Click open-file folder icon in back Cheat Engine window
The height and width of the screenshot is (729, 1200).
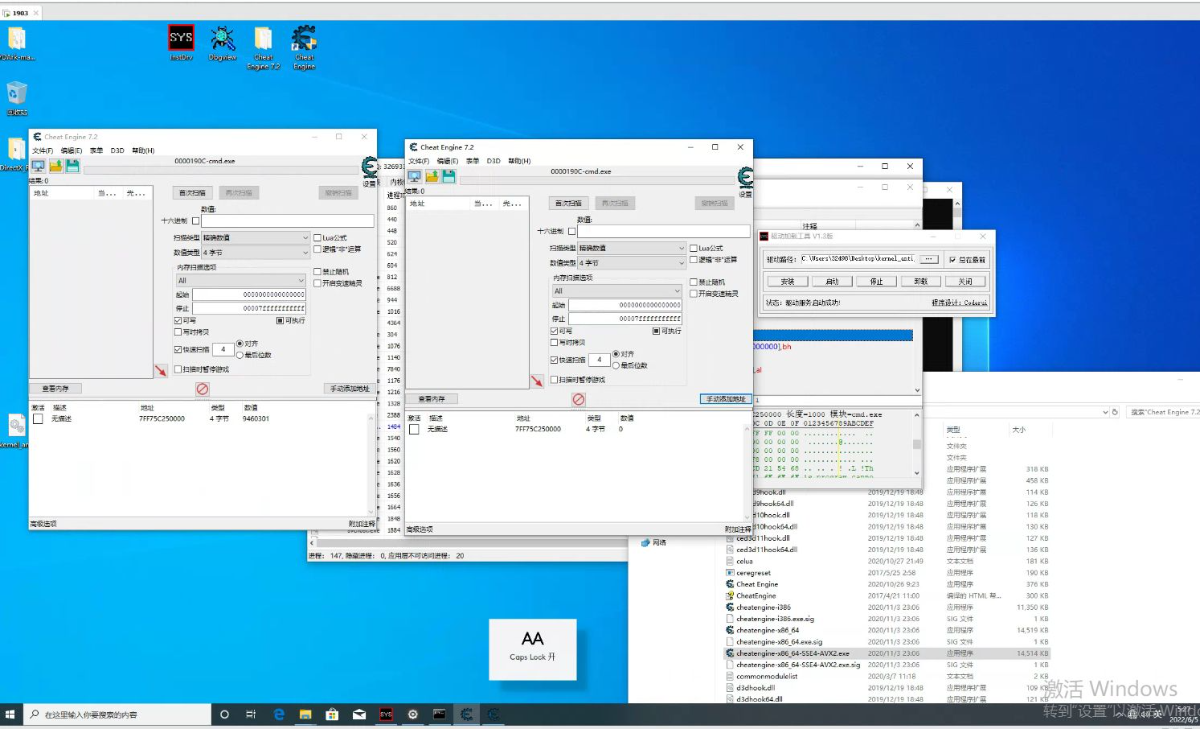56,166
